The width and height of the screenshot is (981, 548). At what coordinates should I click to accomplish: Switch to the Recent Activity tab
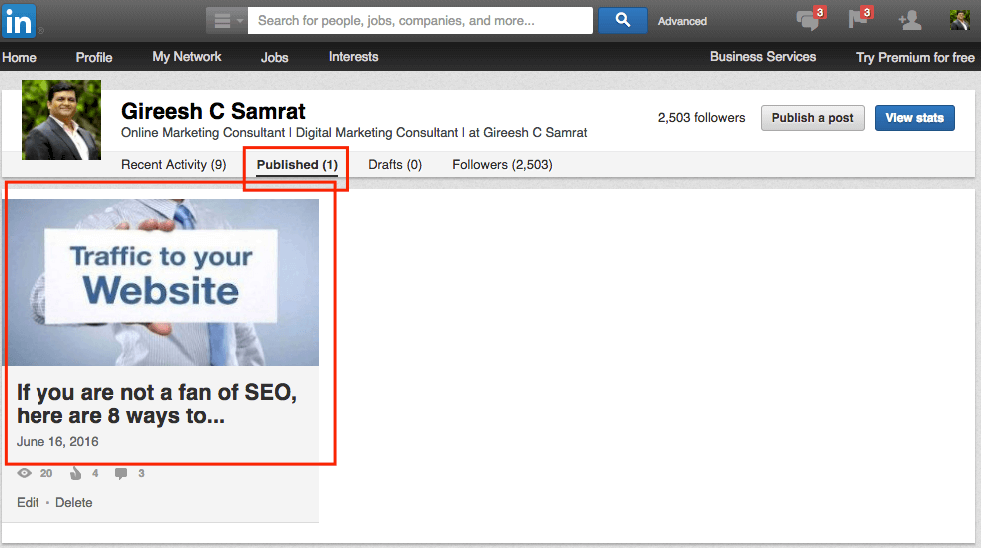[x=173, y=165]
